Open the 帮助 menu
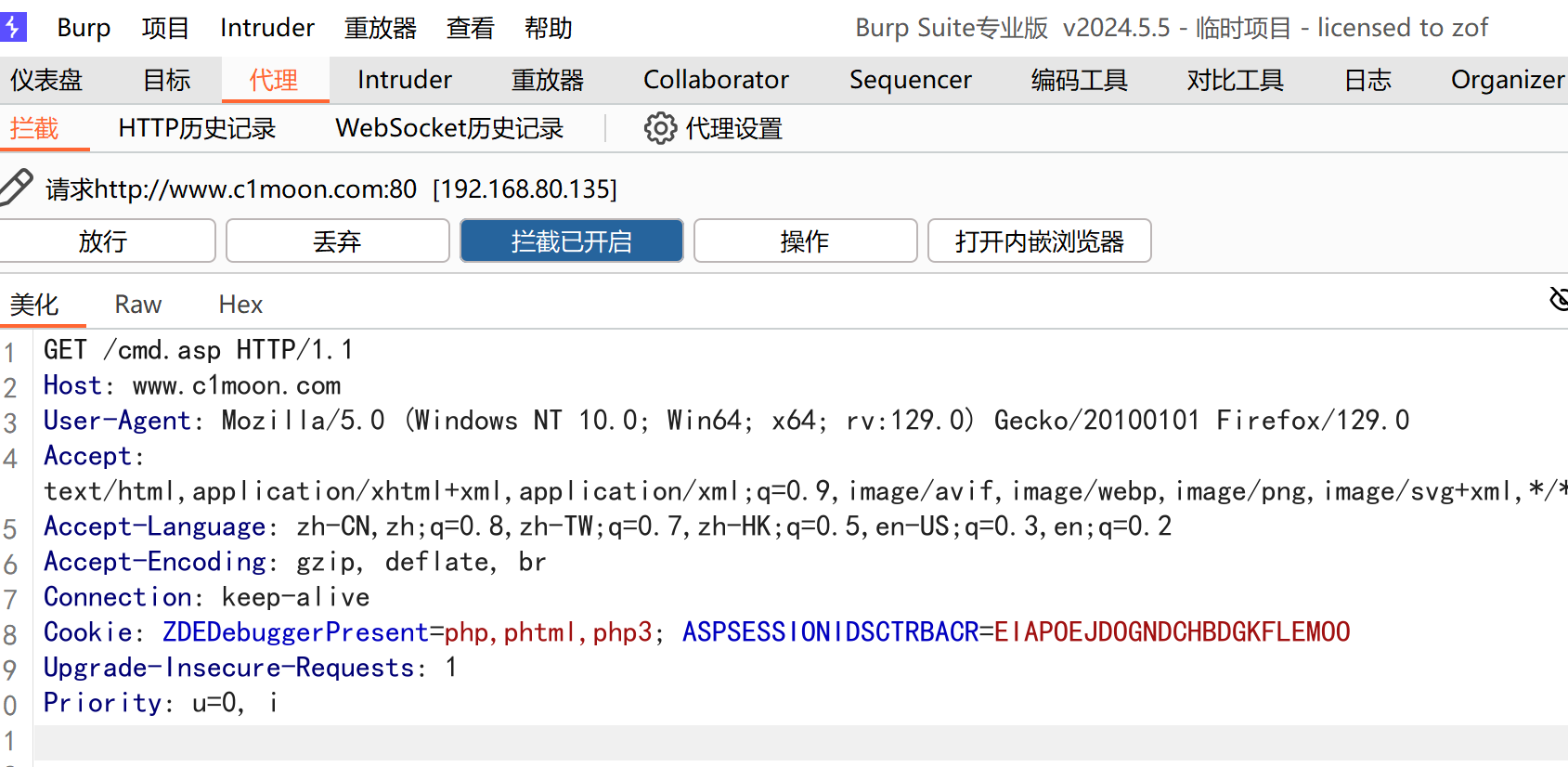 coord(548,28)
